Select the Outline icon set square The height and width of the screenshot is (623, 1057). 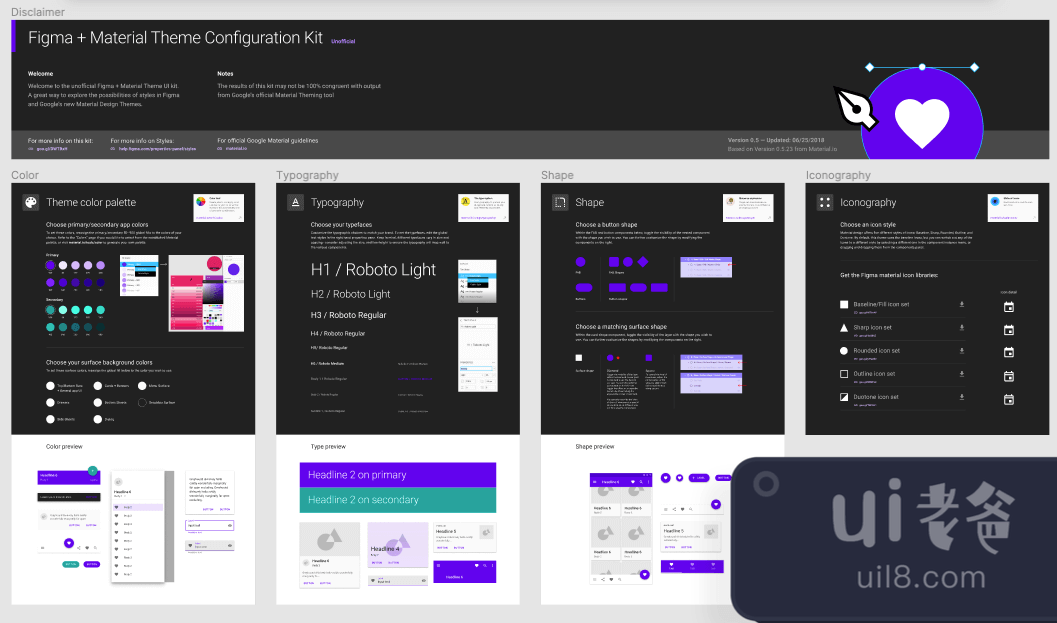tap(844, 374)
